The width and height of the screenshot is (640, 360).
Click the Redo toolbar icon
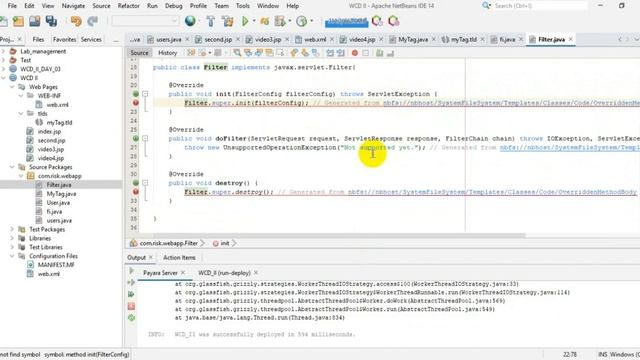(93, 21)
